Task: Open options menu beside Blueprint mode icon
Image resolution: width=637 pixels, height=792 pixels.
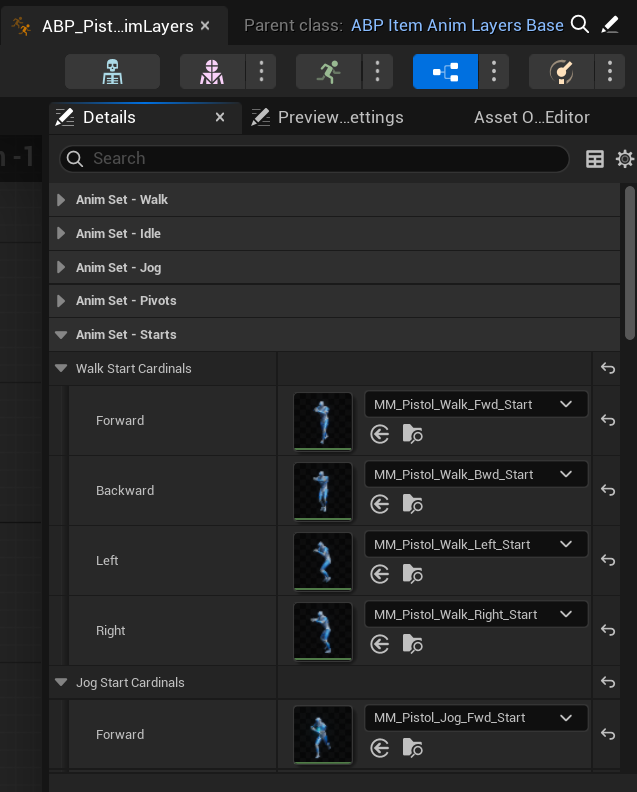Action: click(x=494, y=72)
